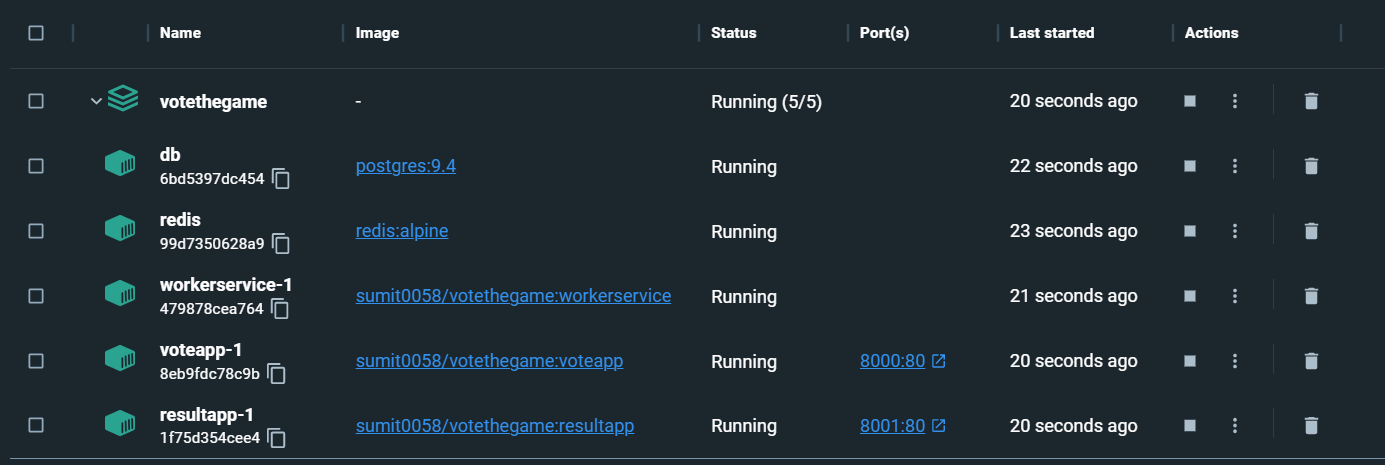The image size is (1385, 465).
Task: Open more actions for workerservice-1
Action: coord(1235,296)
